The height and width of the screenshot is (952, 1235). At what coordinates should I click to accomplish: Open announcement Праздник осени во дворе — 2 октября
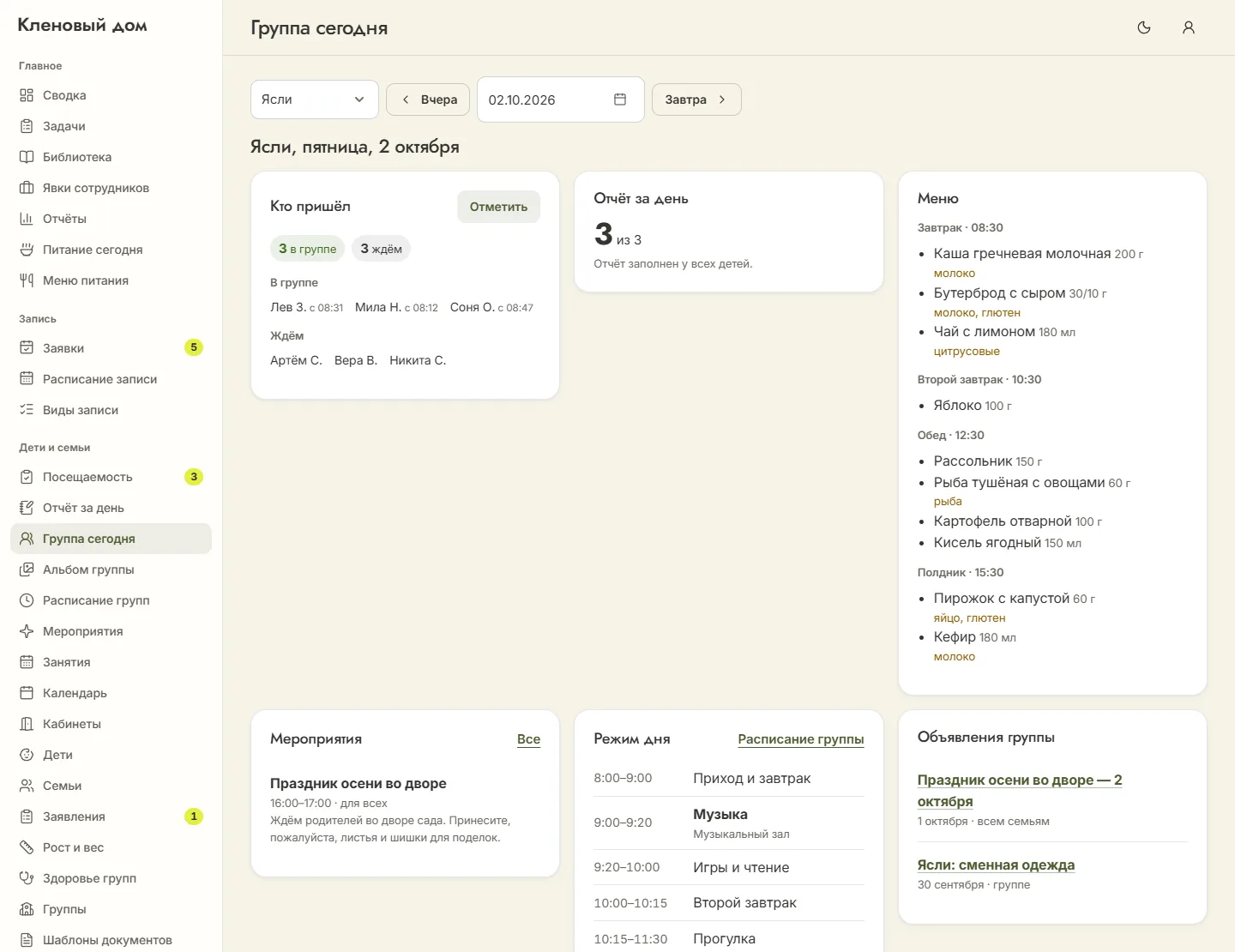pyautogui.click(x=1020, y=791)
